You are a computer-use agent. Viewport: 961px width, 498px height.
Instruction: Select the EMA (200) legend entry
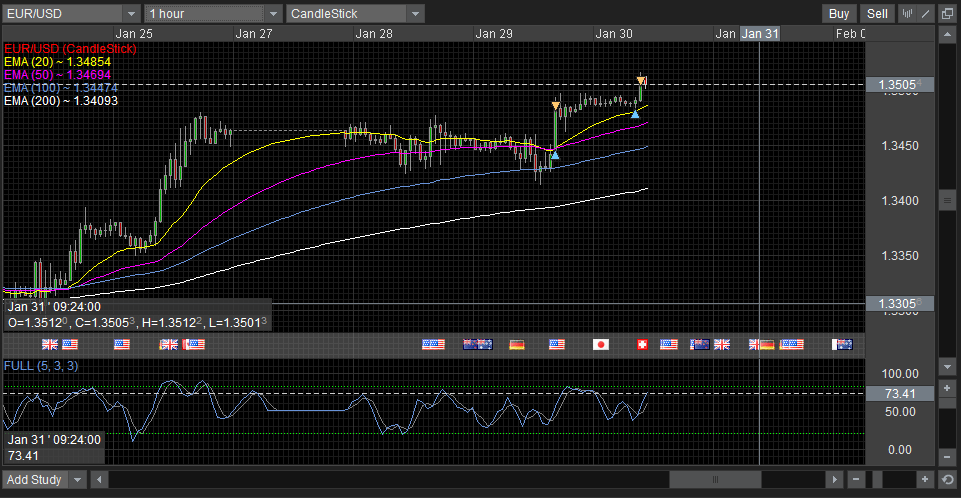61,101
